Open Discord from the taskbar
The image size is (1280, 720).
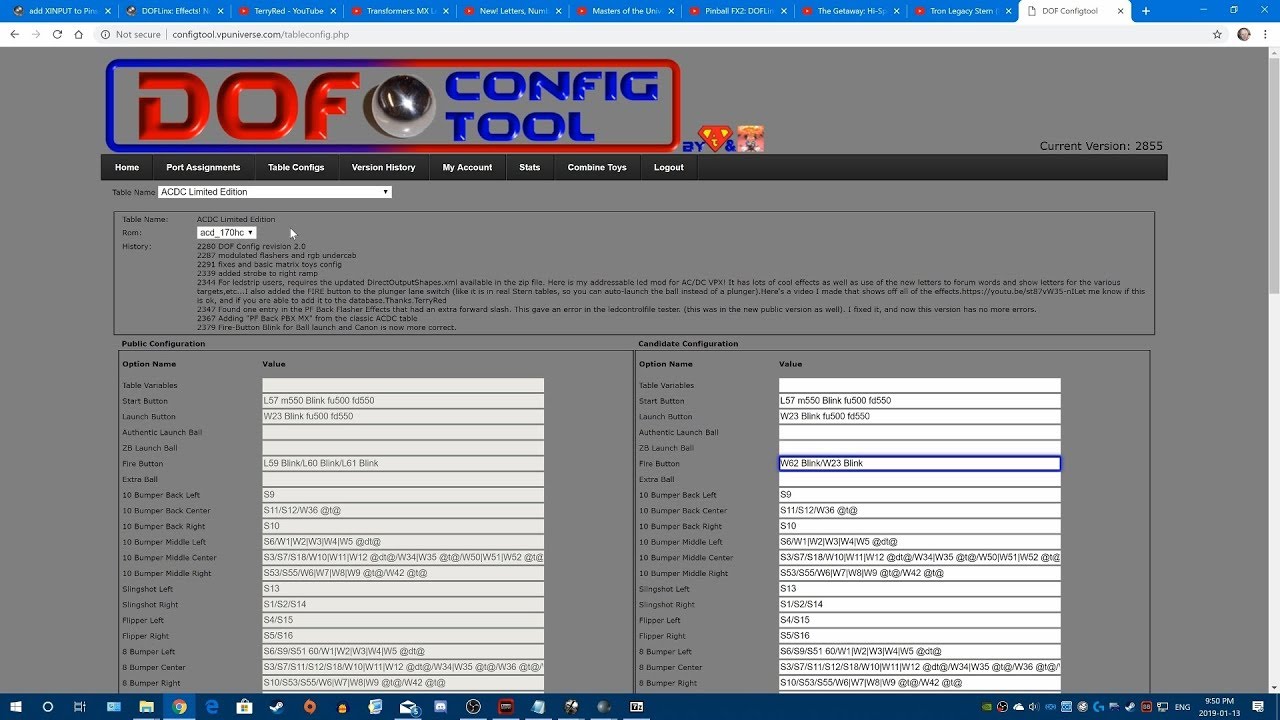point(440,706)
